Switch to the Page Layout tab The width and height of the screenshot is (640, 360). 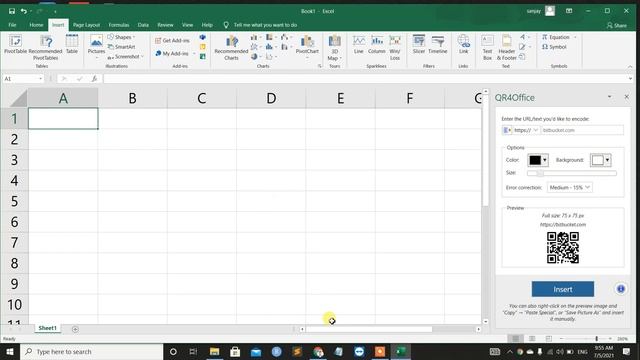[86, 25]
